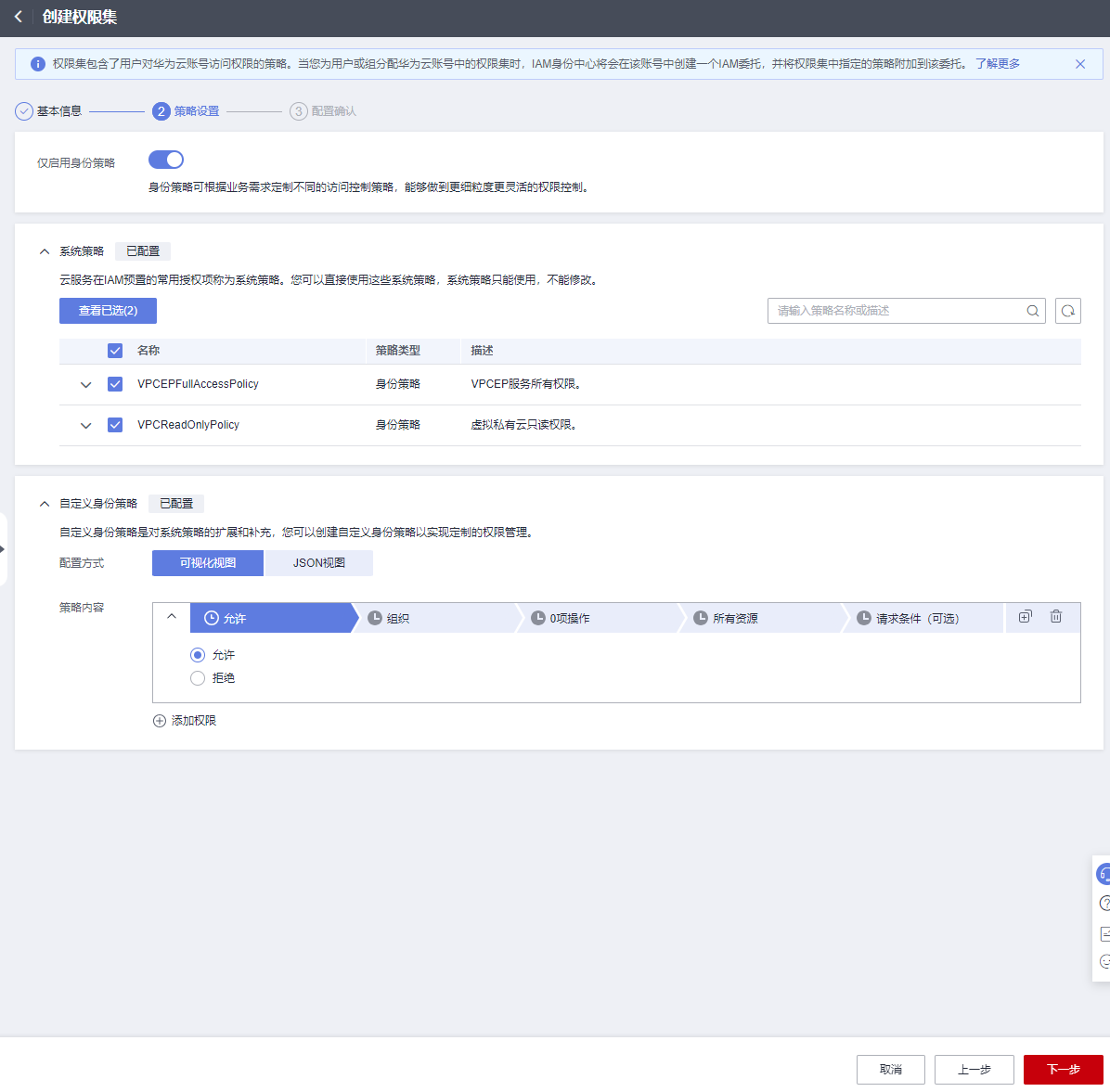Uncheck the VPCReadOnlyPolicy checkbox
Viewport: 1110px width, 1092px height.
click(x=115, y=425)
